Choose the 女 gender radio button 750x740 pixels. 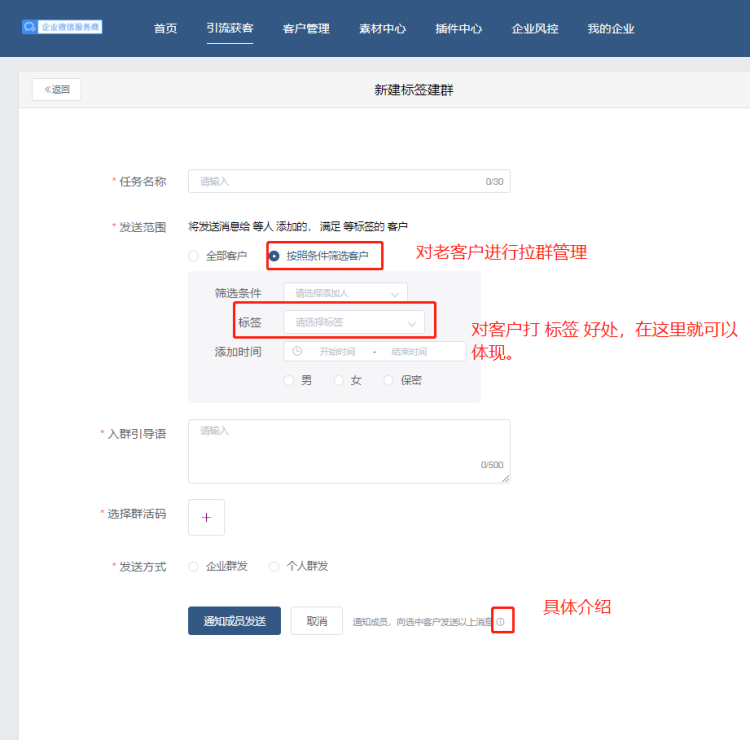coord(339,380)
